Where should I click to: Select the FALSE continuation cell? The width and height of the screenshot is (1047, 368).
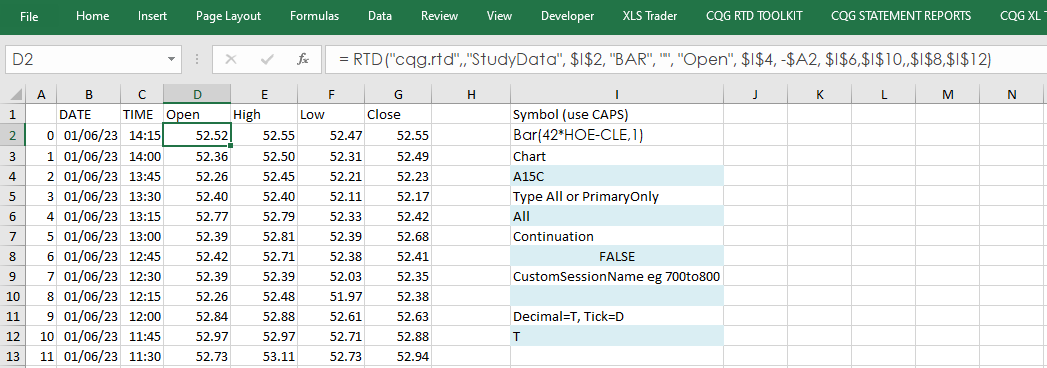point(616,256)
